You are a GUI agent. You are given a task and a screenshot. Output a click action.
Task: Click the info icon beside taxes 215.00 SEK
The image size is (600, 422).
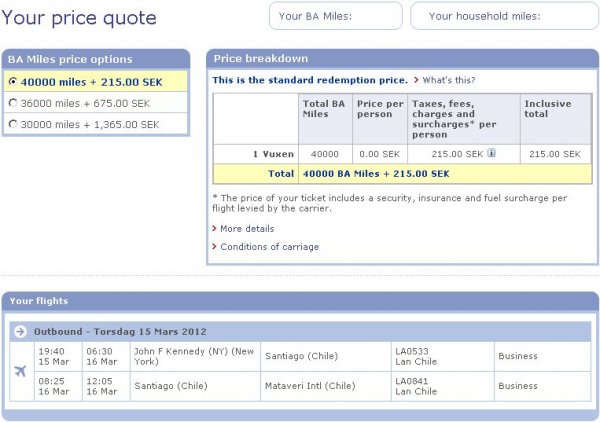click(x=492, y=154)
